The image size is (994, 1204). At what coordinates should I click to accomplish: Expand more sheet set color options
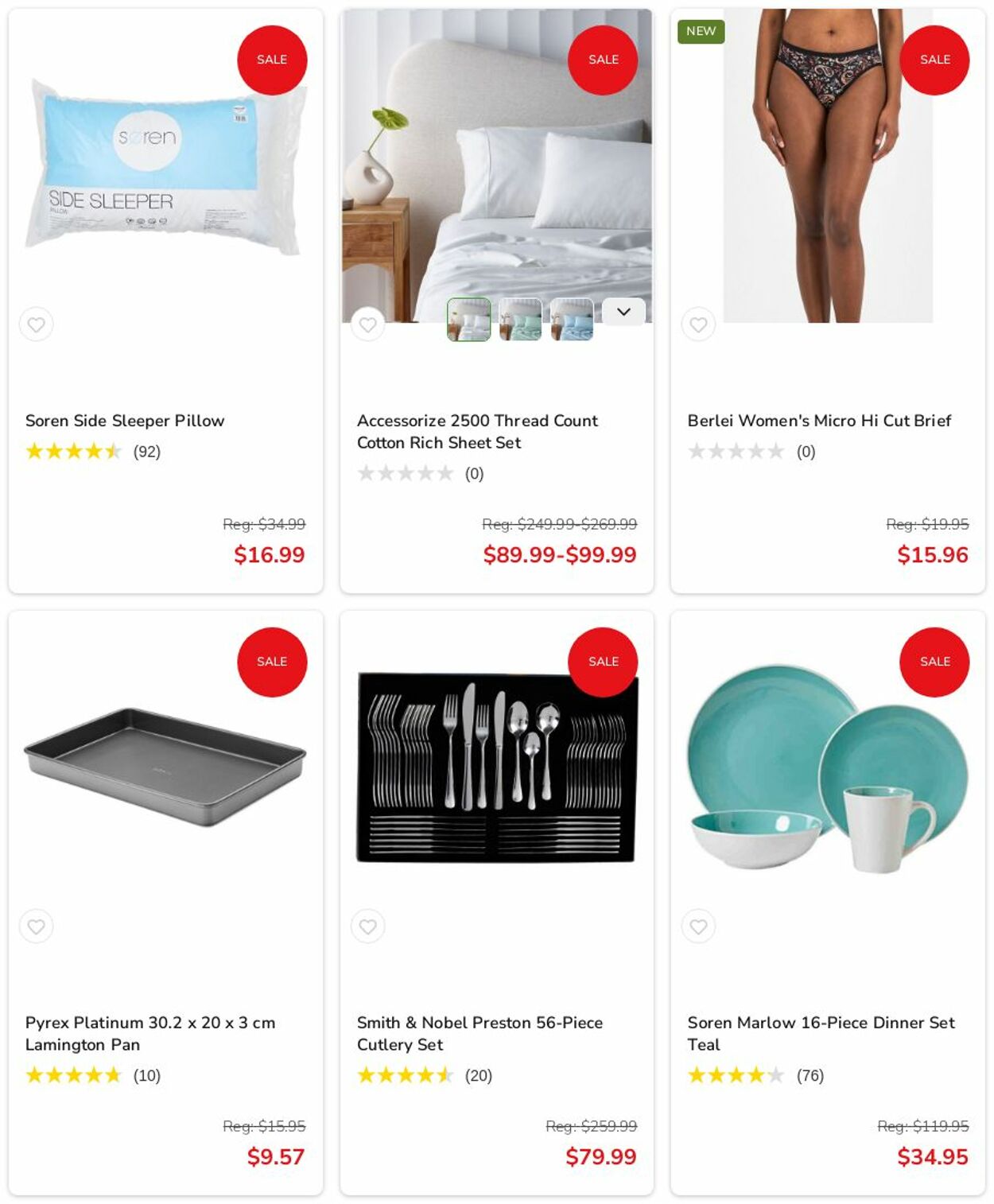click(x=623, y=312)
